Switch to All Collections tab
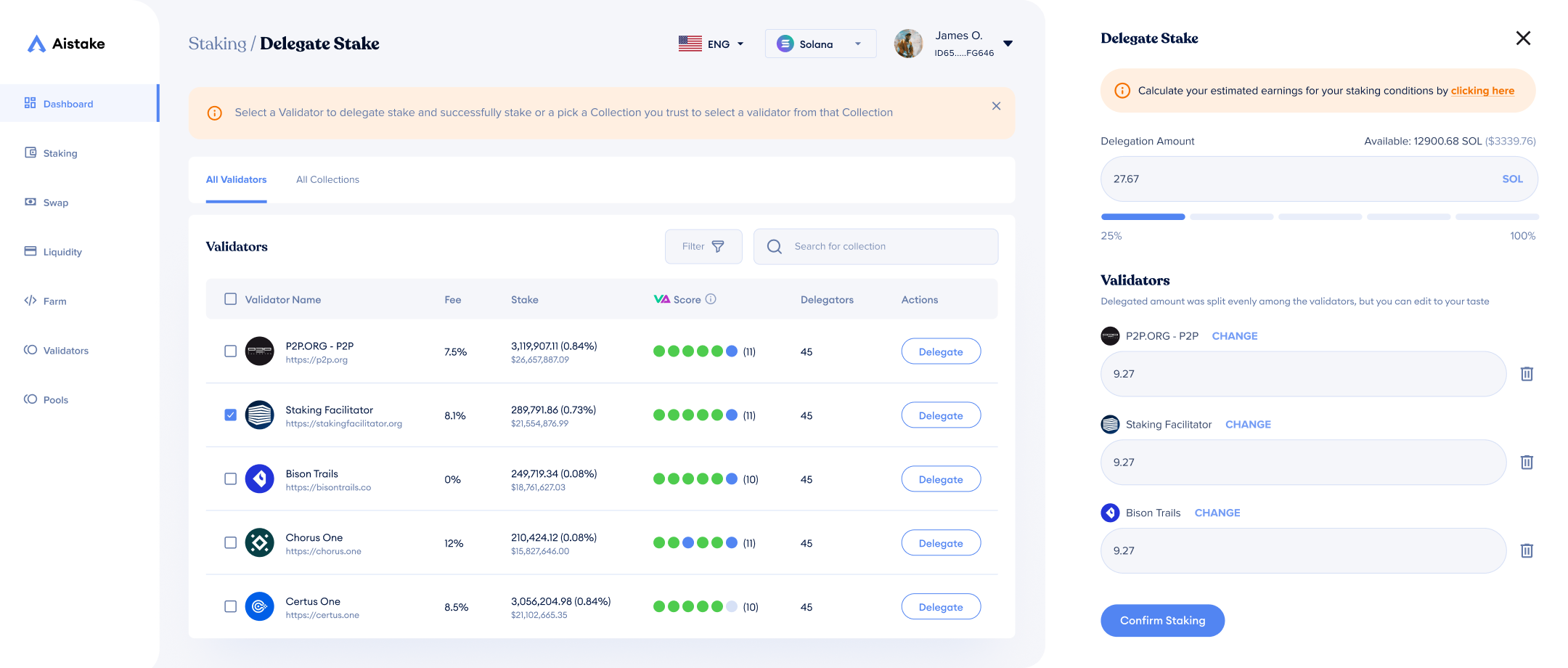 point(327,179)
